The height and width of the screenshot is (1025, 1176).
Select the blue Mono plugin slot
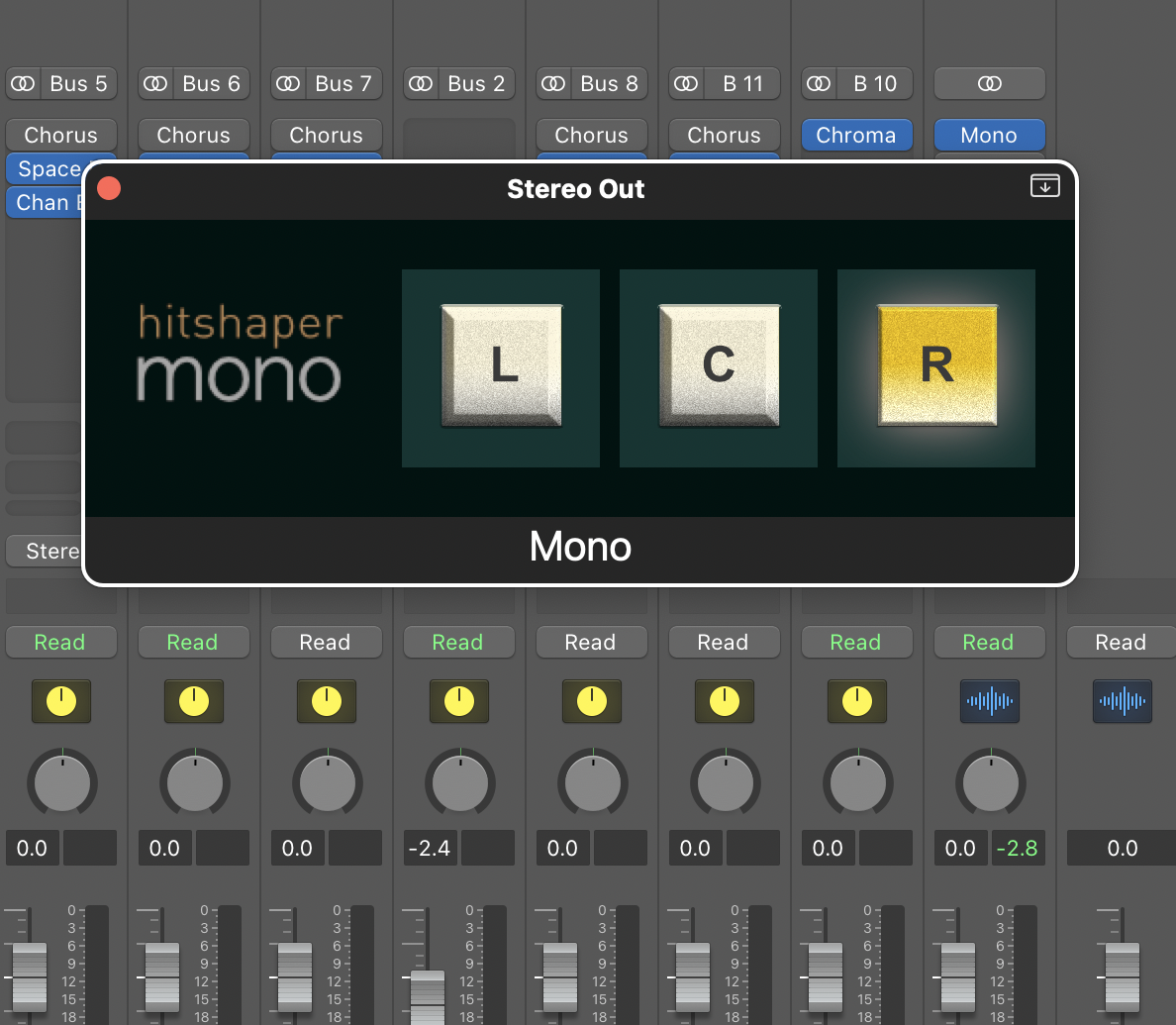(989, 135)
